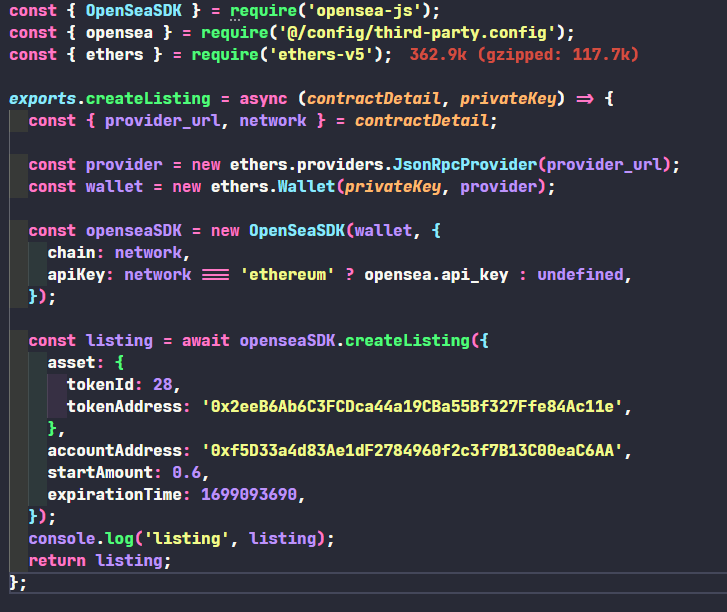Click the arrow function operator
Screen dimensions: 727x612
585,99
